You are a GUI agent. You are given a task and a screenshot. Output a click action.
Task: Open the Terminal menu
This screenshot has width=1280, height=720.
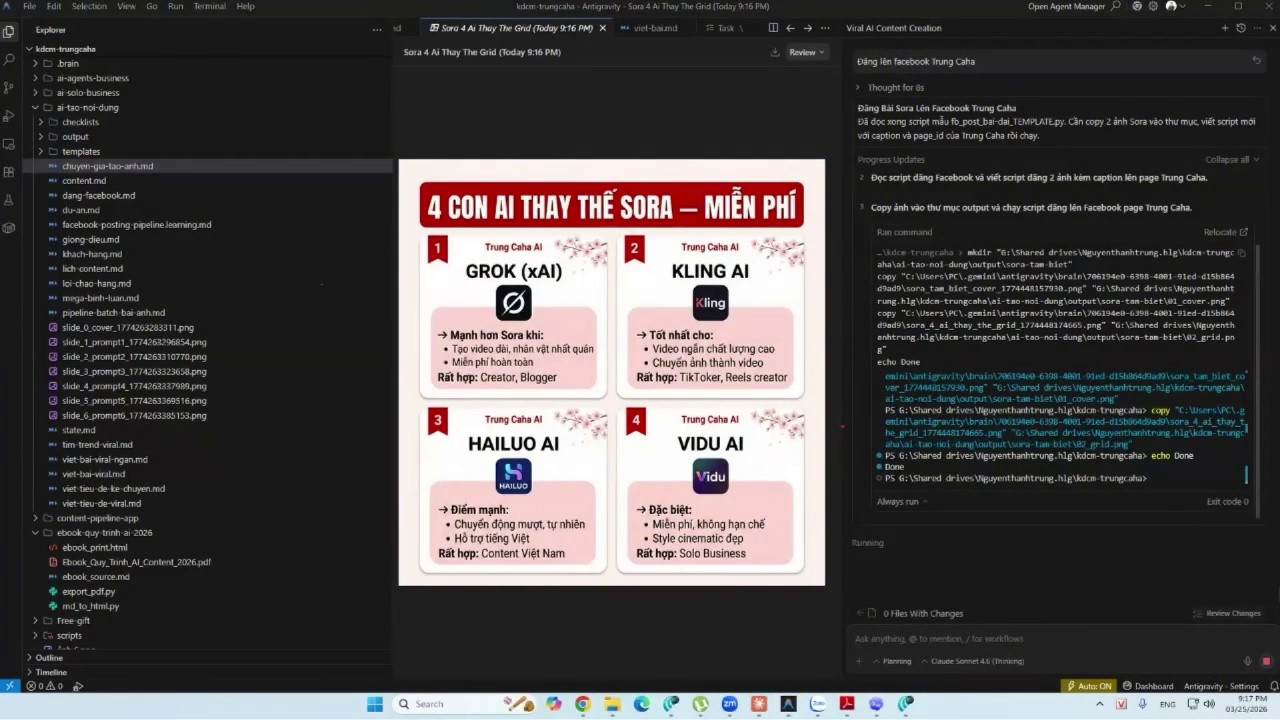coord(209,6)
